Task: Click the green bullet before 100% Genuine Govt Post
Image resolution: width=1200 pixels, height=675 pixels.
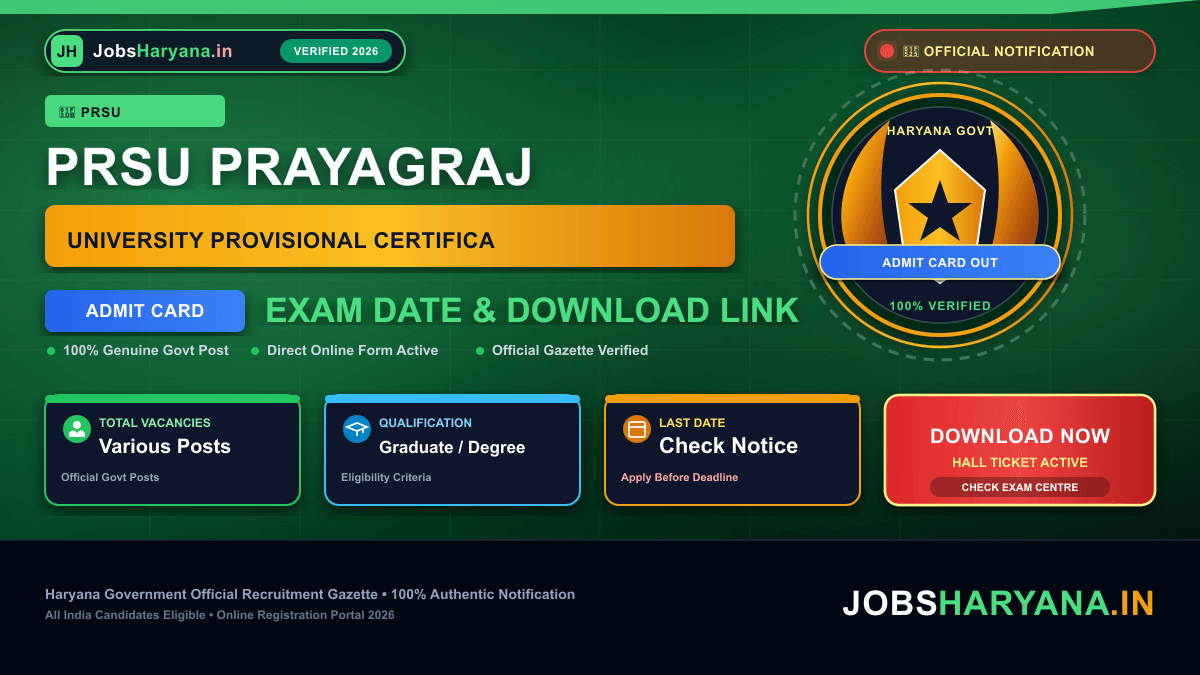Action: [x=51, y=351]
